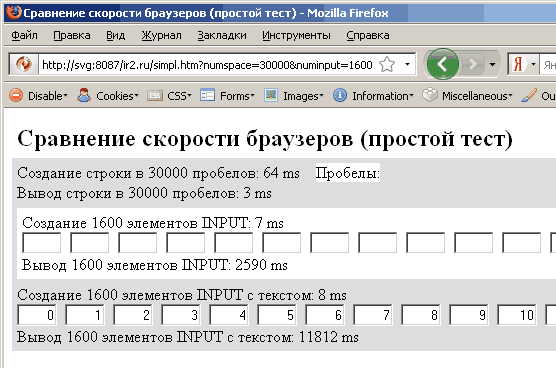The width and height of the screenshot is (556, 368).
Task: Click the URL address field
Action: coord(207,65)
